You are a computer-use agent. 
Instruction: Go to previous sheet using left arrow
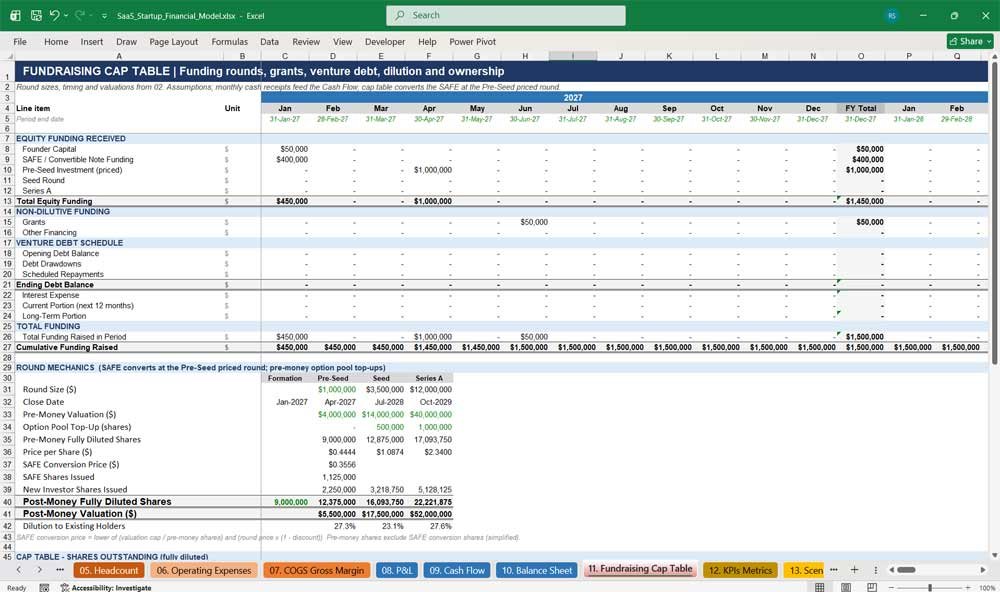[19, 570]
